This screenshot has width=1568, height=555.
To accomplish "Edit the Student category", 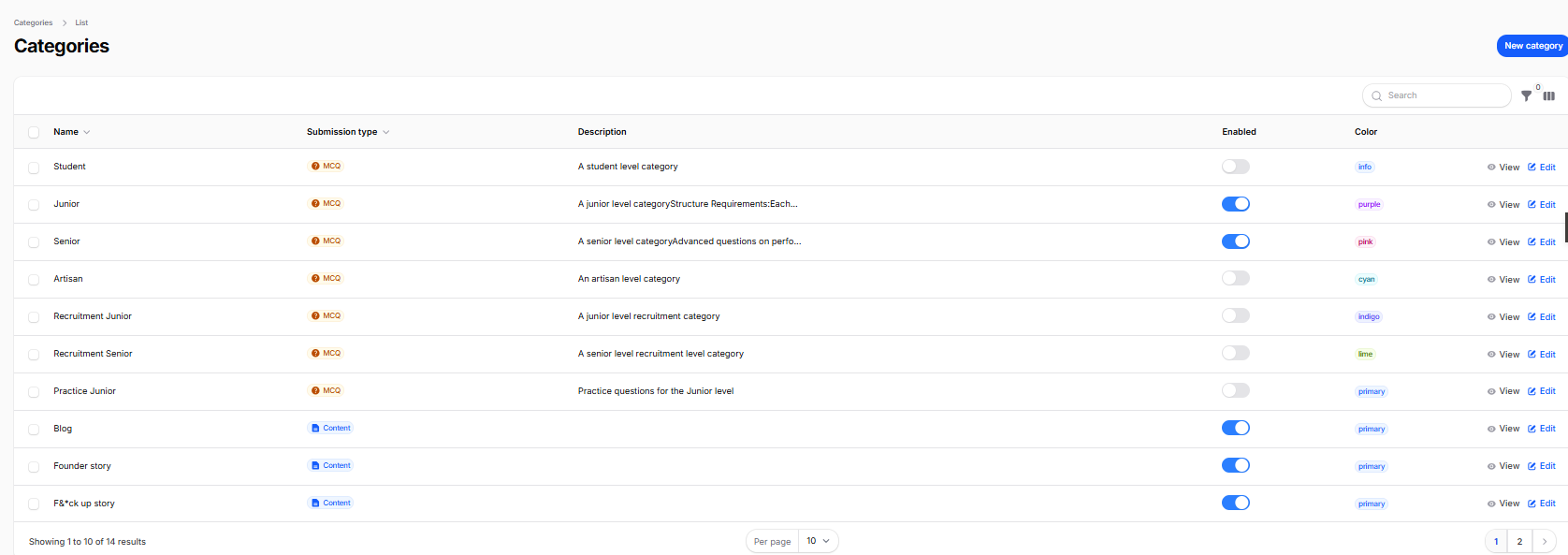I will pos(1542,167).
